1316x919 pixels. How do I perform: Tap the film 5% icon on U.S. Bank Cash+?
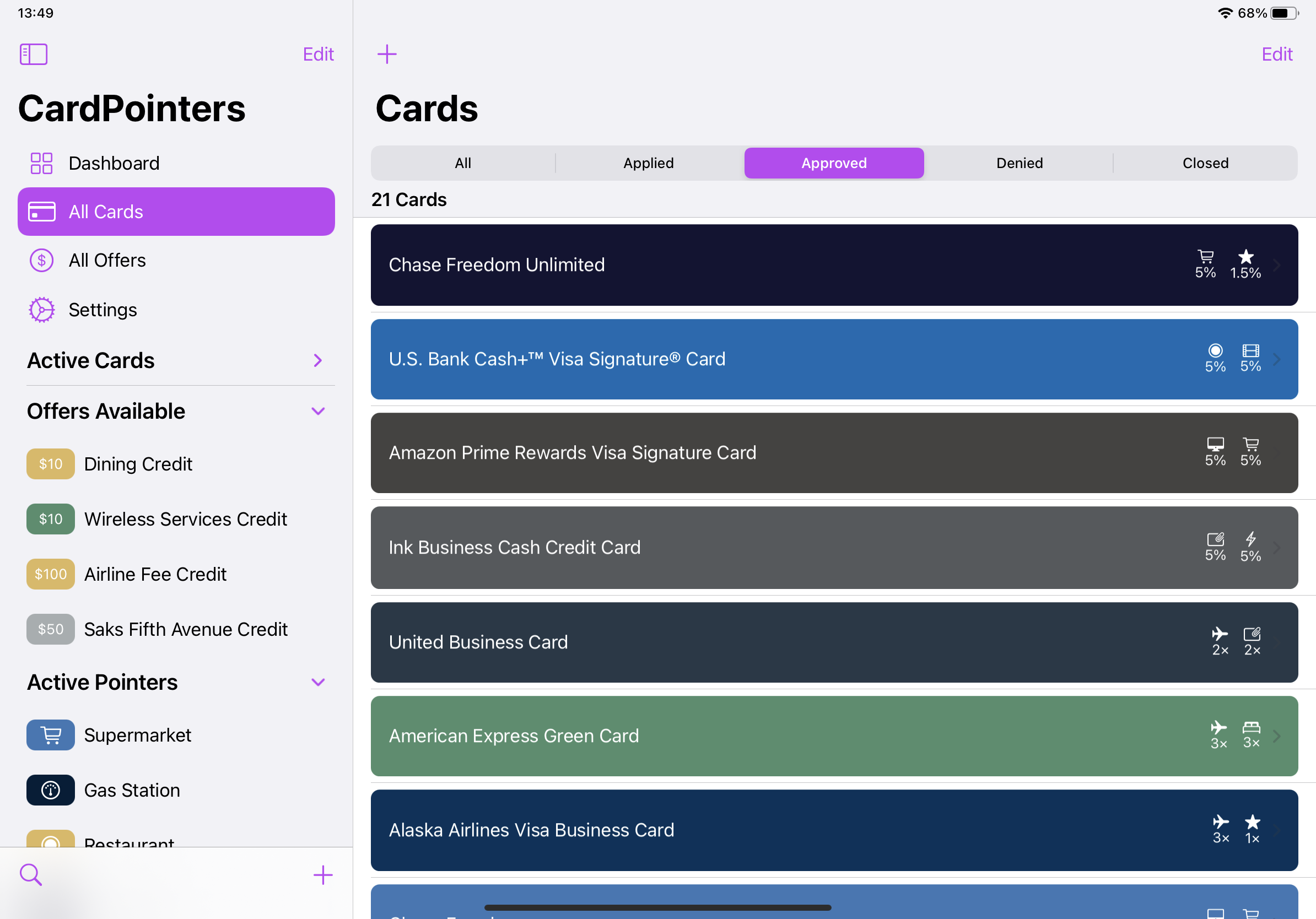click(1250, 359)
